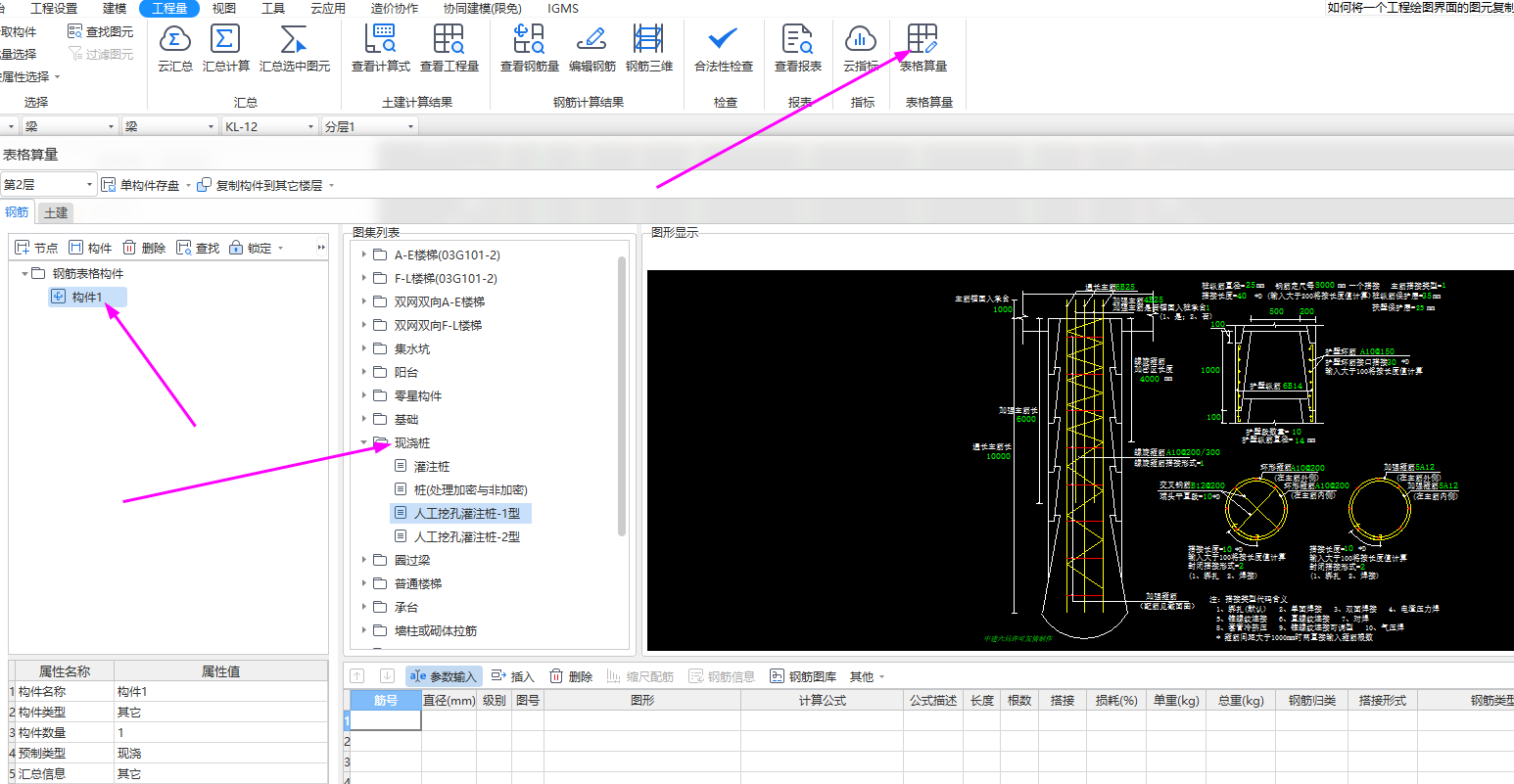Image resolution: width=1514 pixels, height=784 pixels.
Task: Switch to the 钢筋 tab
Action: [x=17, y=212]
